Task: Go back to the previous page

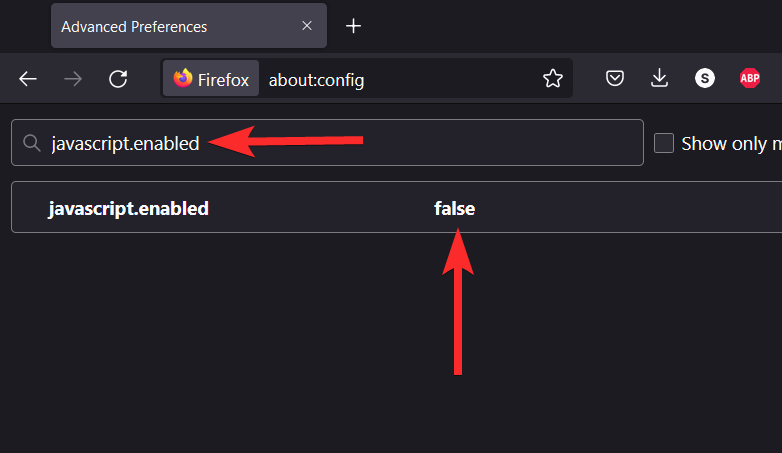Action: pos(28,79)
